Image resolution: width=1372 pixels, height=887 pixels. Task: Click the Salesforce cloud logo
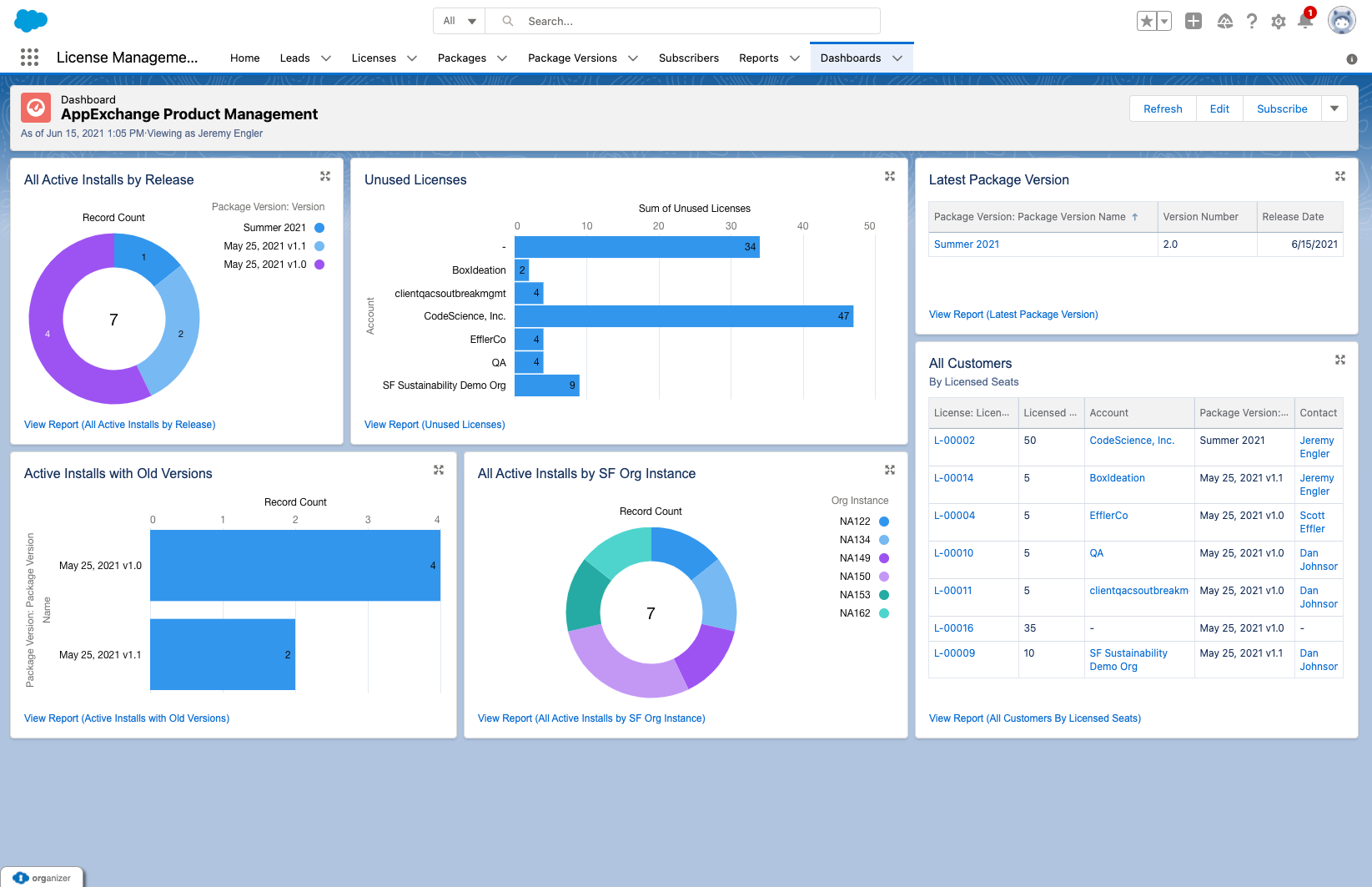31,20
